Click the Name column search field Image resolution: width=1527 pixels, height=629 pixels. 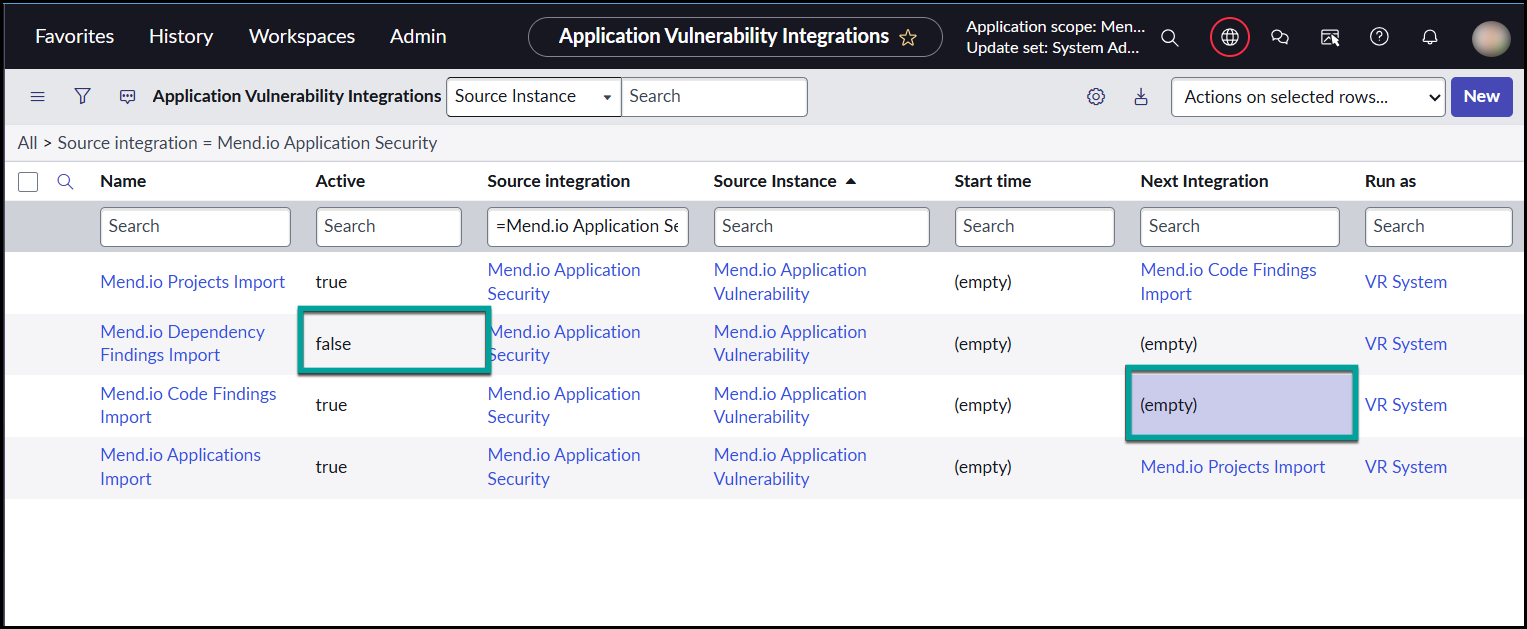click(195, 227)
